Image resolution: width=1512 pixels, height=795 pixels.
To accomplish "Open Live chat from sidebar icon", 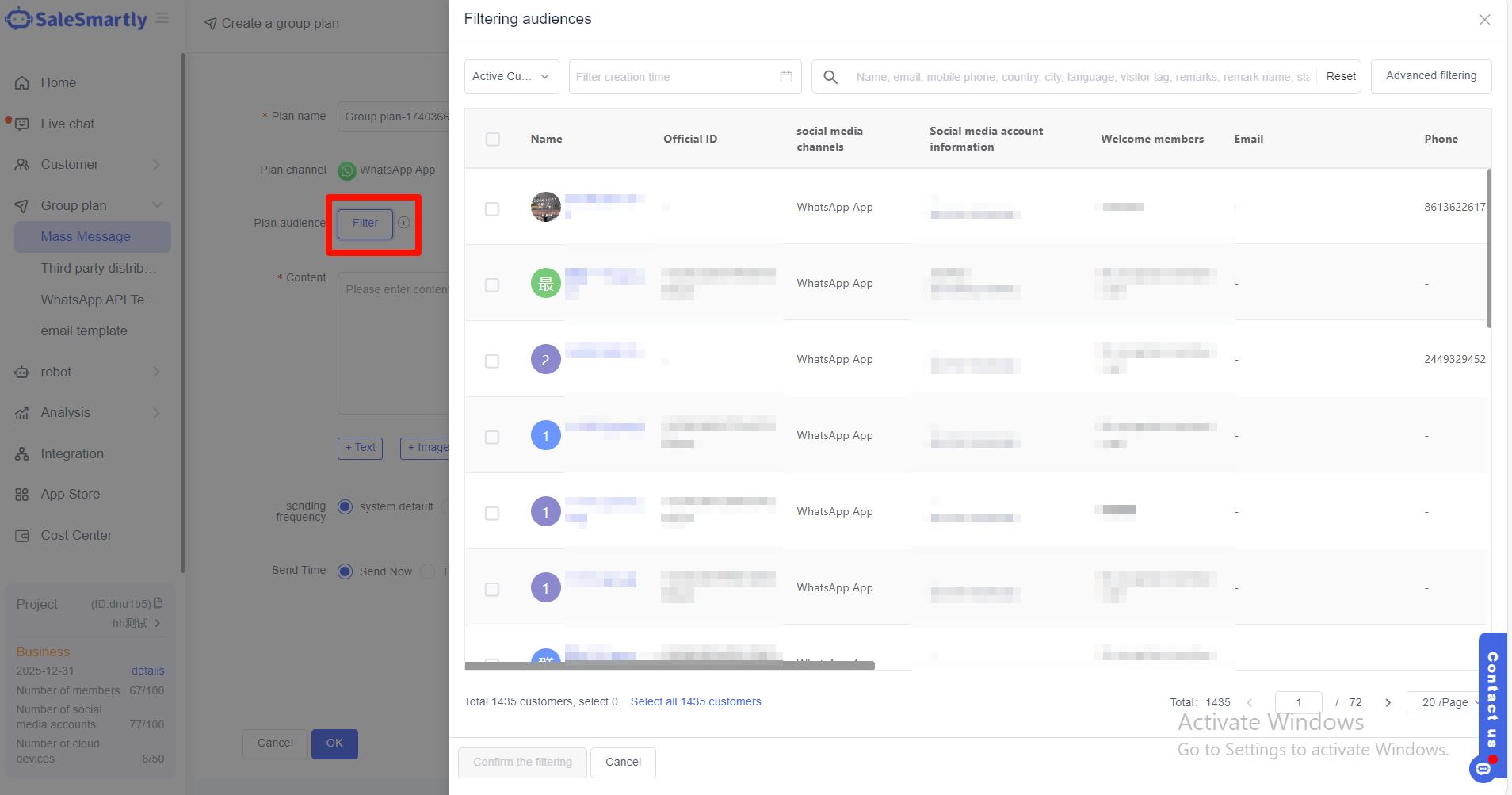I will [x=22, y=124].
